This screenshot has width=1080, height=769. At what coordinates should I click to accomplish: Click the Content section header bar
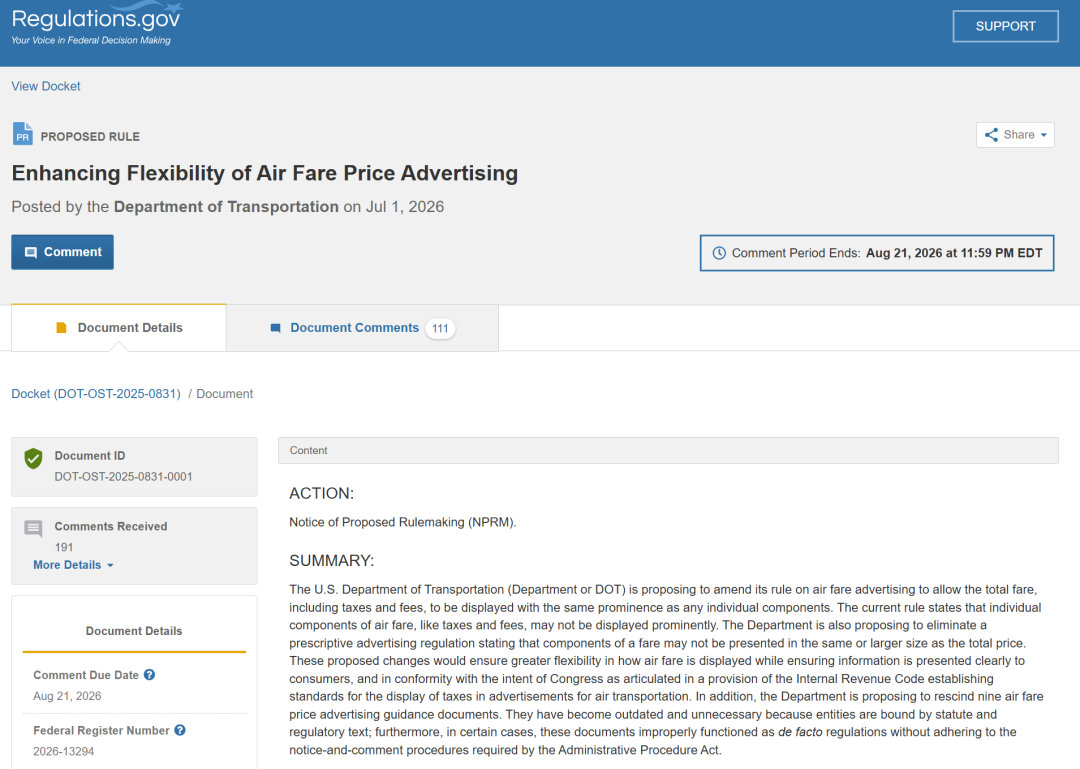tap(668, 450)
